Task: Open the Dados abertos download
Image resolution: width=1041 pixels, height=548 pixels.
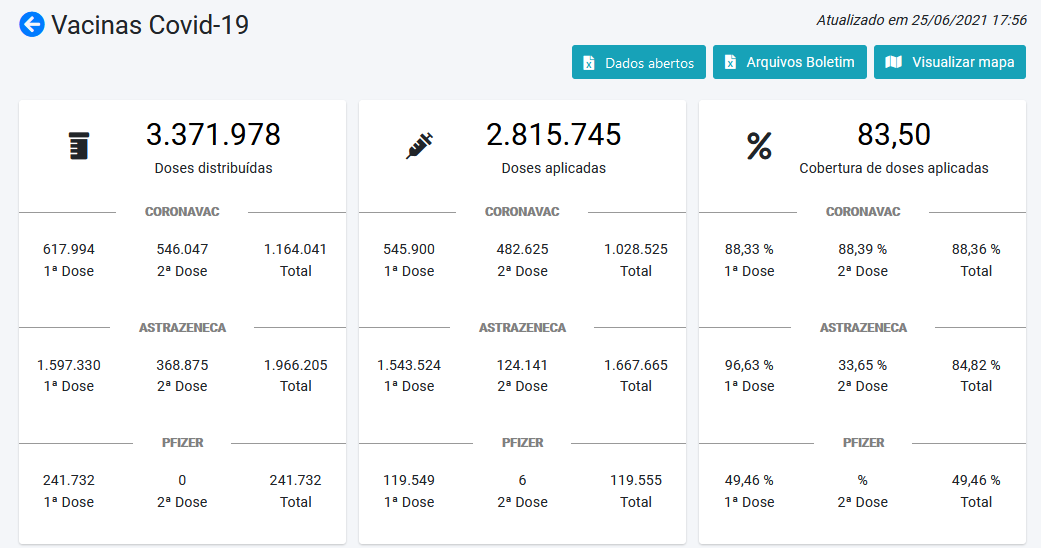Action: coord(639,62)
